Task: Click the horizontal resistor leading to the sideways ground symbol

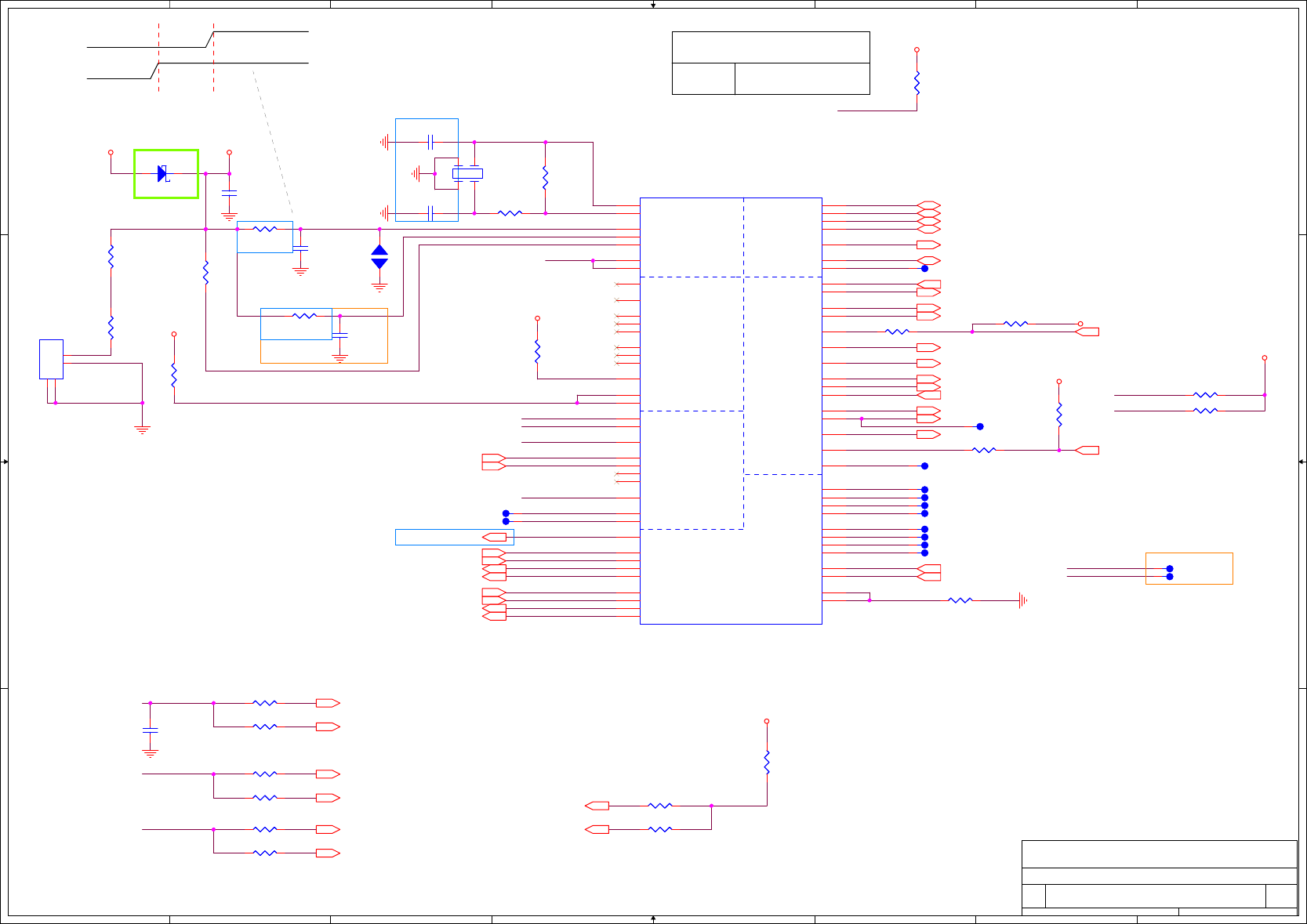Action: tap(960, 600)
